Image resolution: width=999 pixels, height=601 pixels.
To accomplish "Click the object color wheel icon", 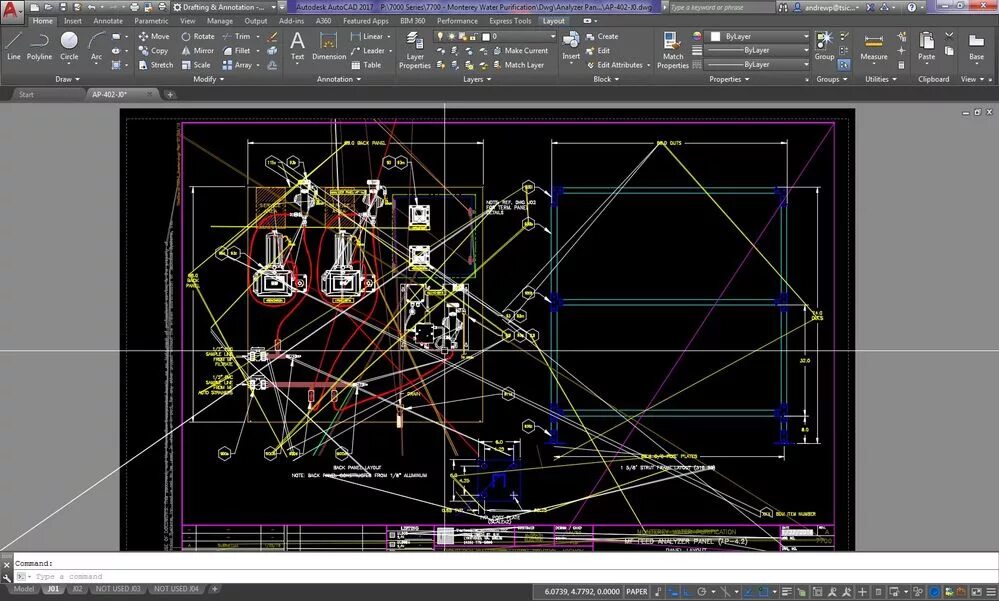I will pyautogui.click(x=696, y=36).
